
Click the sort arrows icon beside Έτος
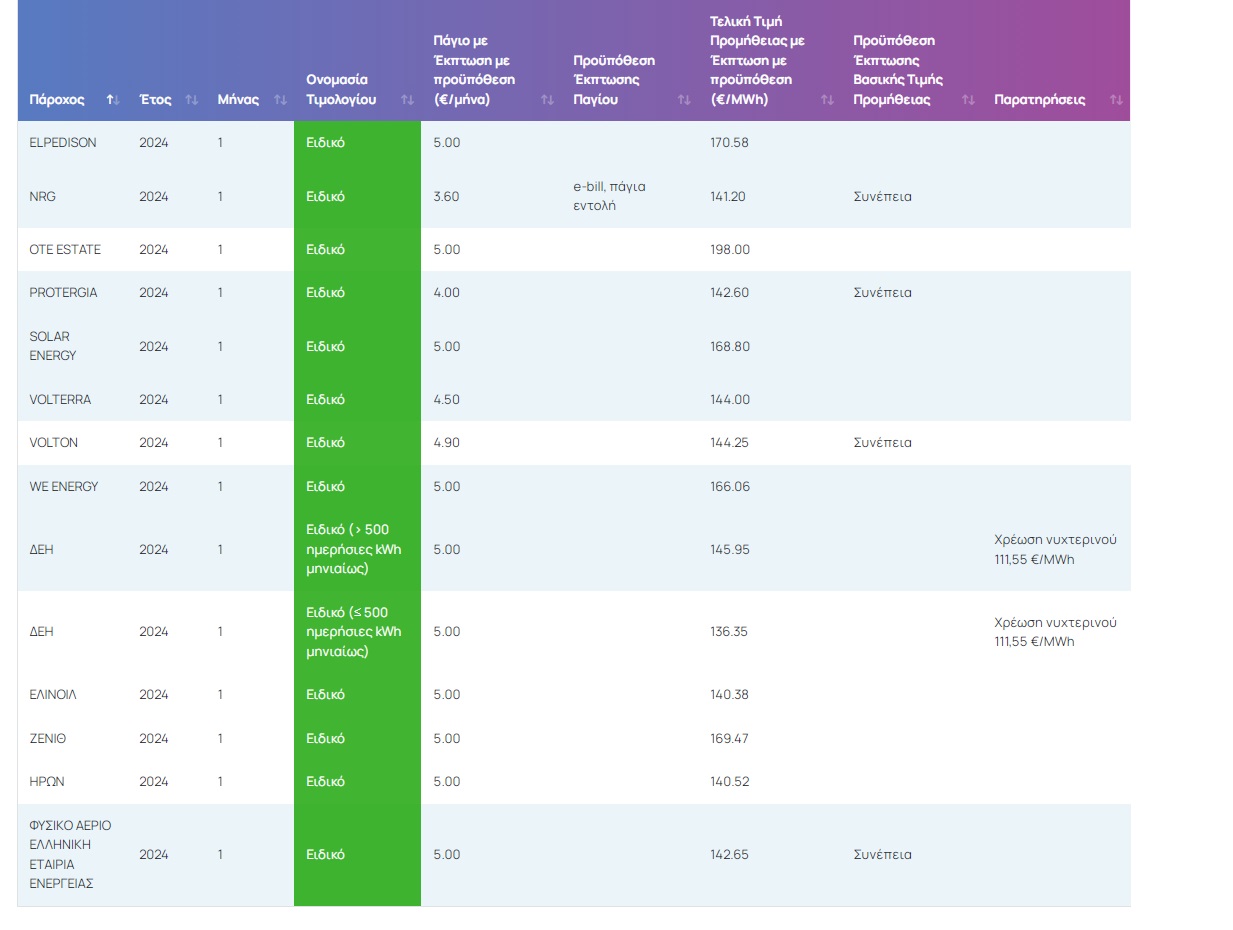192,100
